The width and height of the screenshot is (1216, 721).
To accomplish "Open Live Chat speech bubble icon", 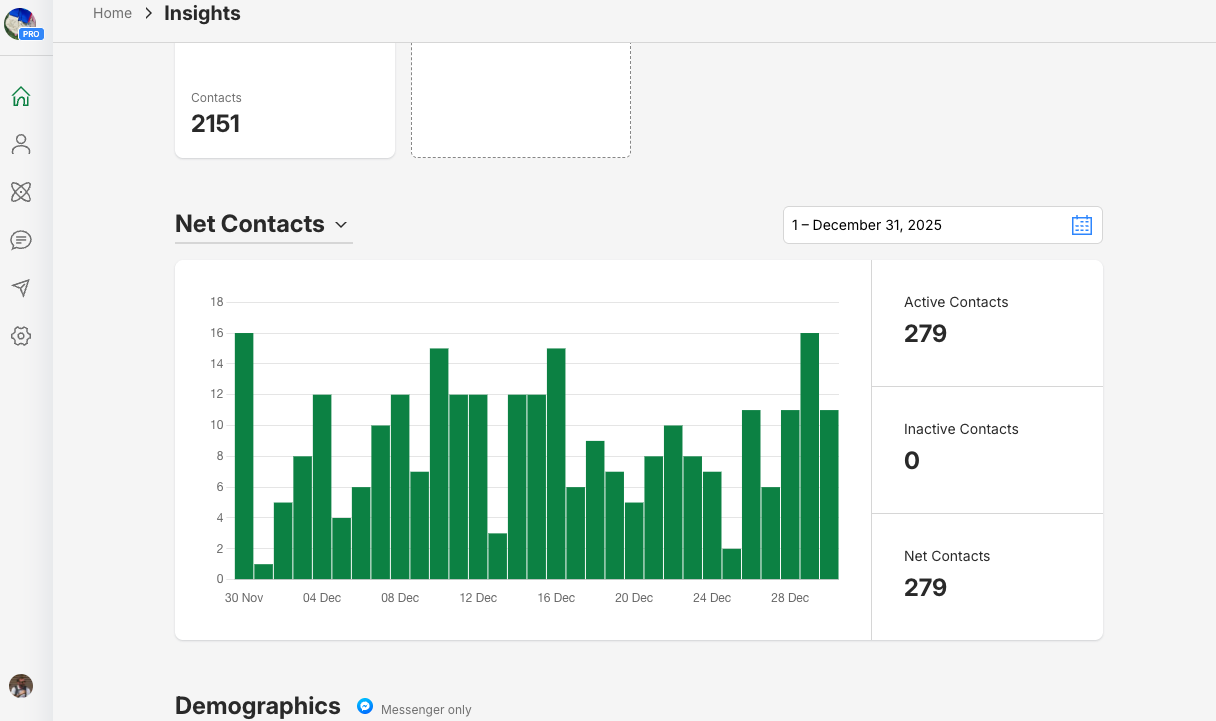I will click(21, 240).
